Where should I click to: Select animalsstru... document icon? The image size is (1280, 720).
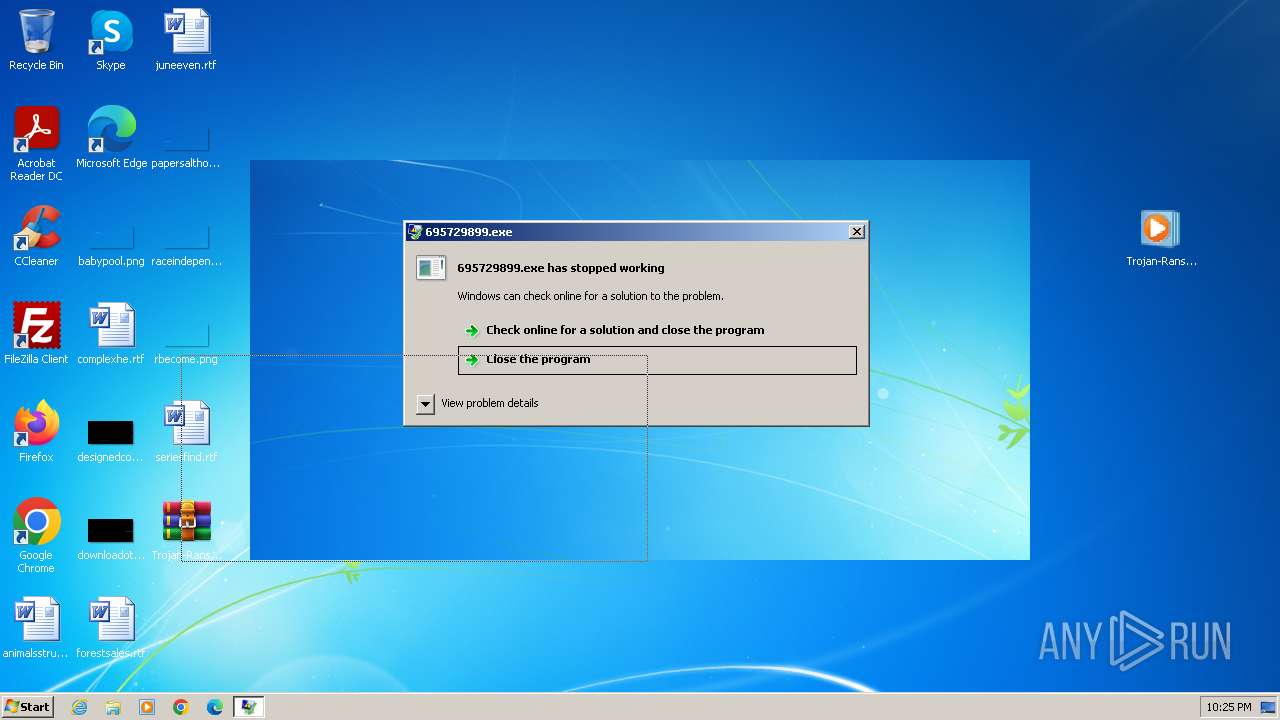click(x=36, y=628)
